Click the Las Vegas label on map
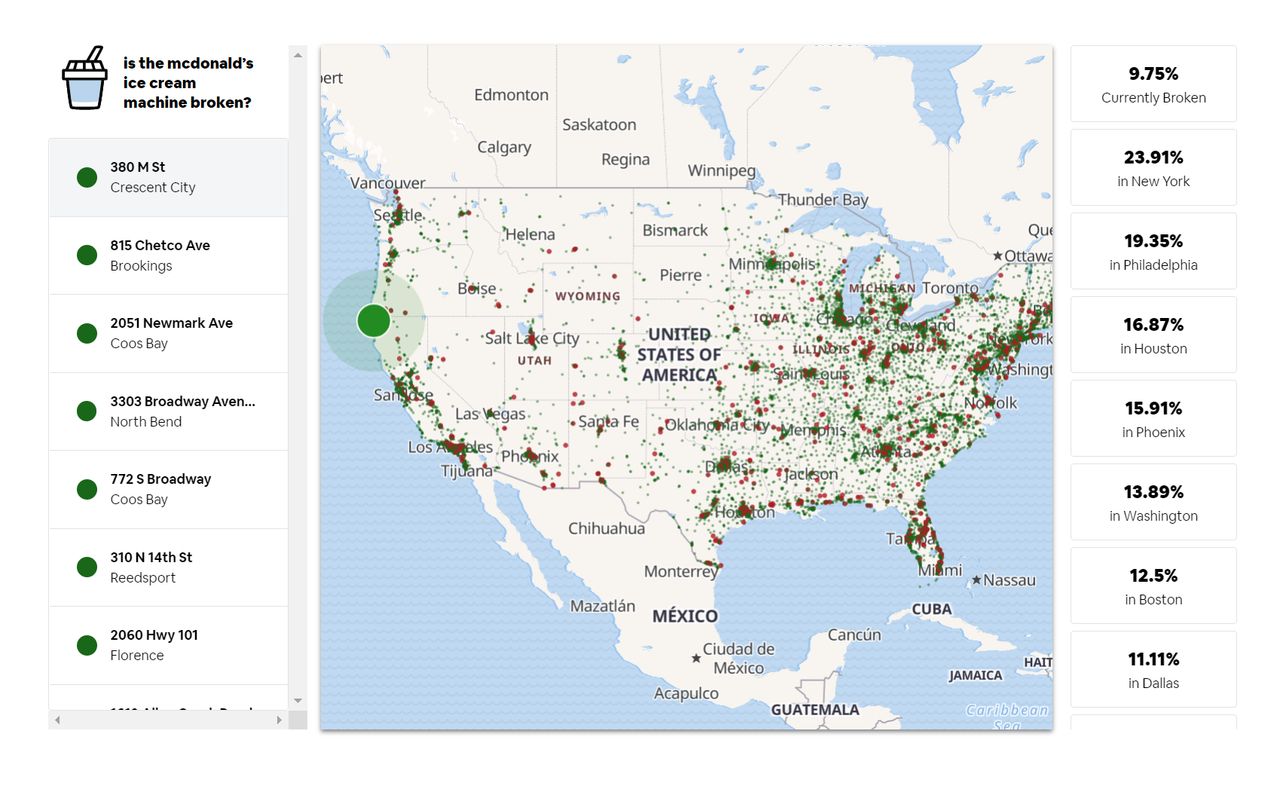Image resolution: width=1280 pixels, height=789 pixels. (x=490, y=414)
